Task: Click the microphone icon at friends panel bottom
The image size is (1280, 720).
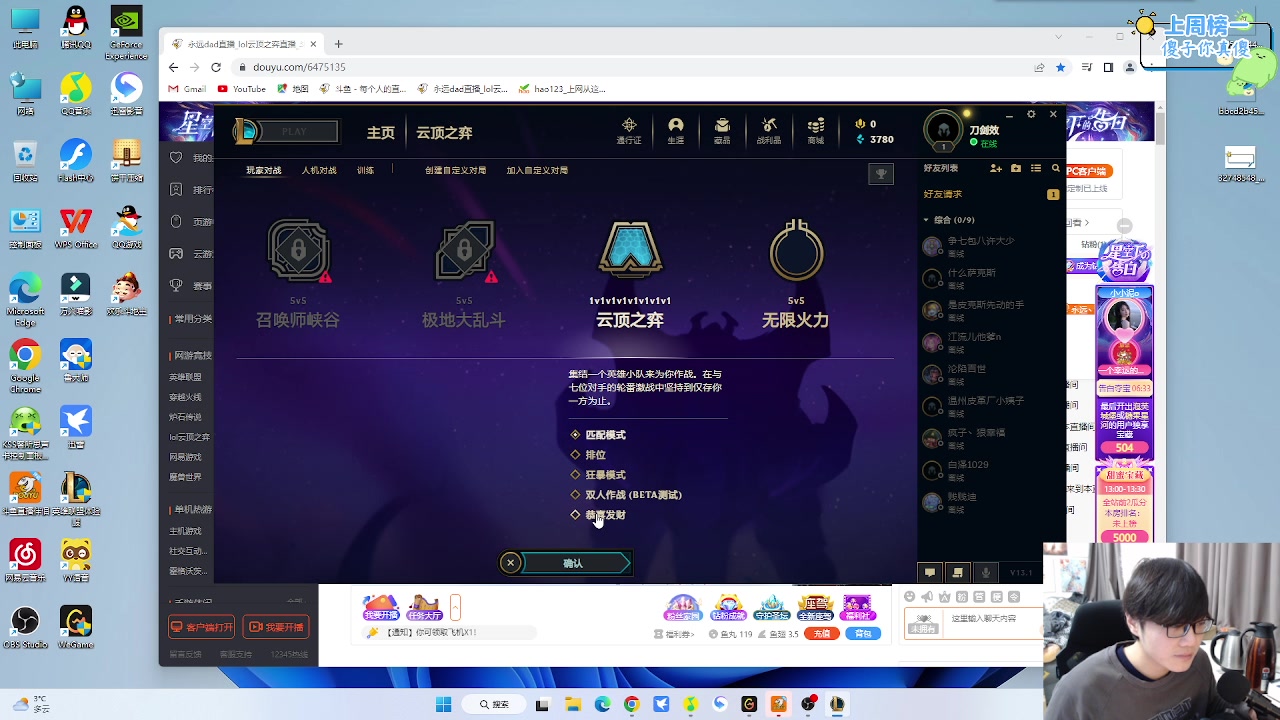Action: [986, 573]
